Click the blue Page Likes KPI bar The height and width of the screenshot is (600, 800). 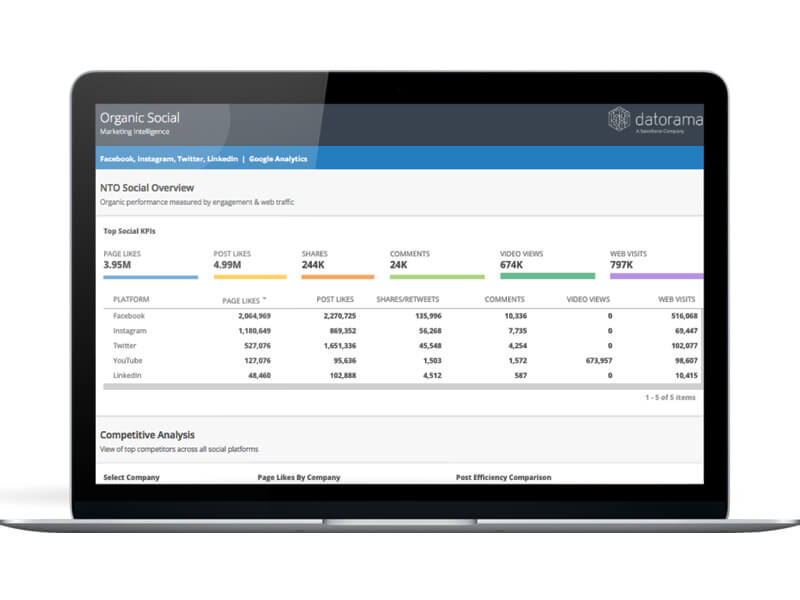pyautogui.click(x=150, y=276)
